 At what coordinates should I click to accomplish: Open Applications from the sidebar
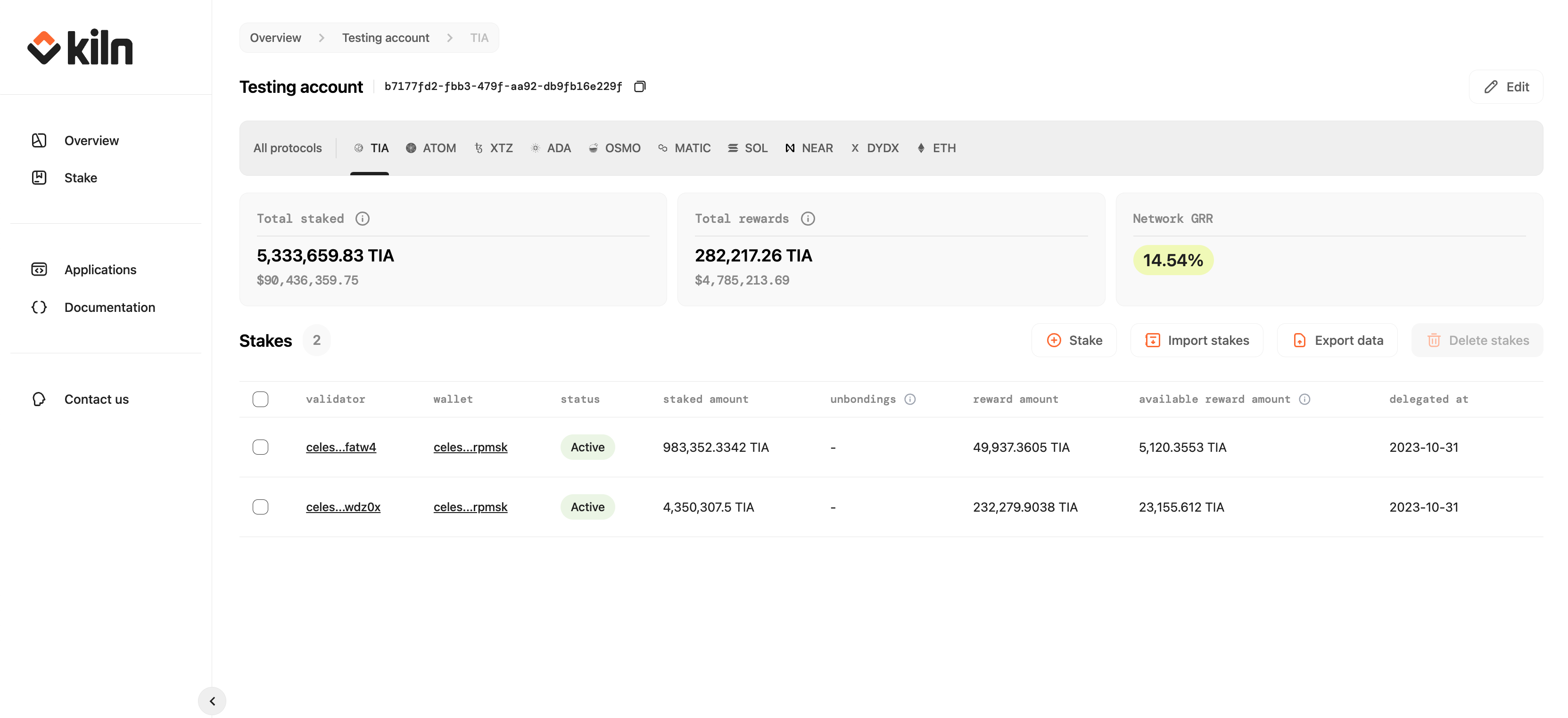click(100, 269)
